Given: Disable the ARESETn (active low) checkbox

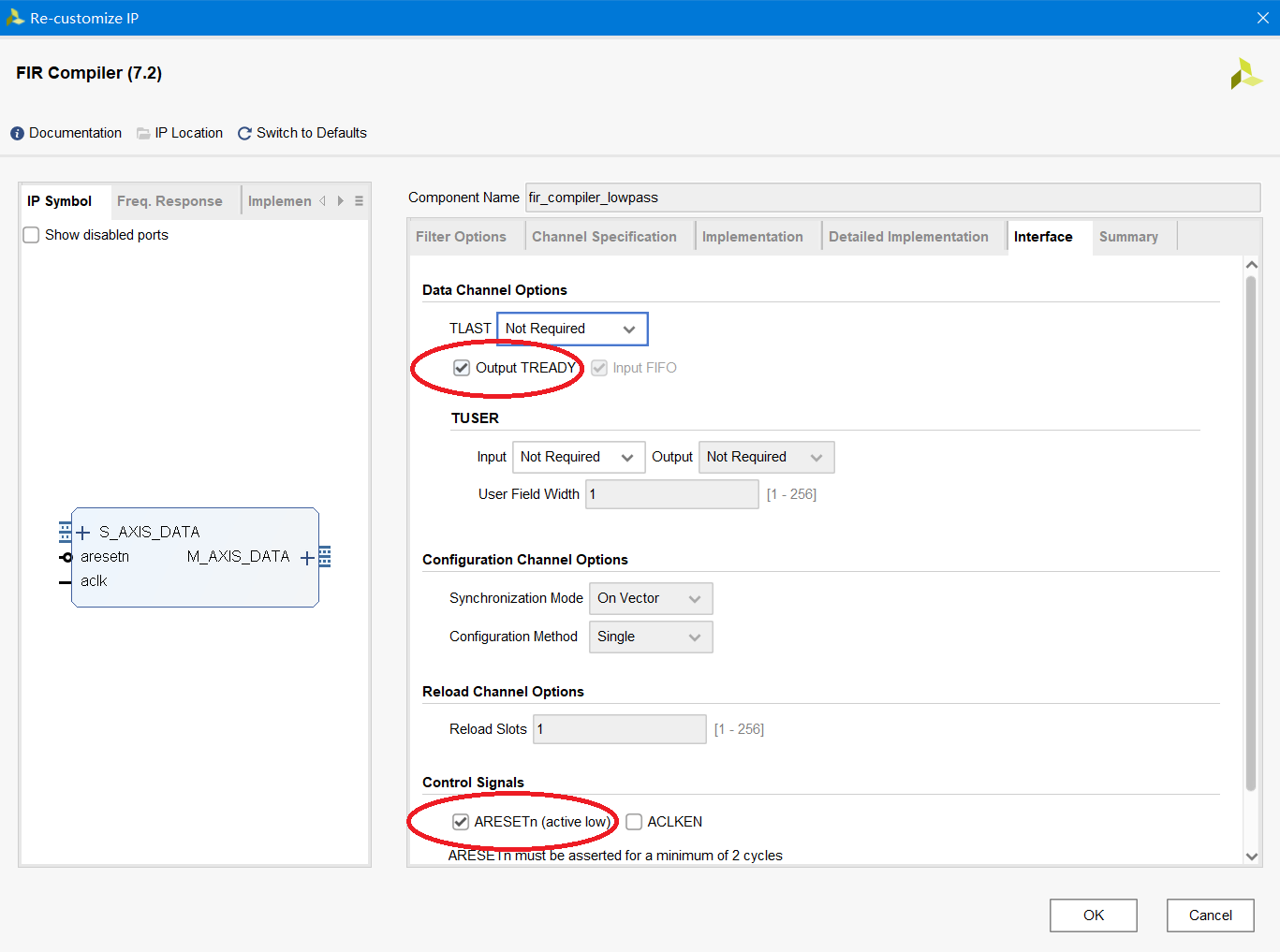Looking at the screenshot, I should [x=461, y=822].
